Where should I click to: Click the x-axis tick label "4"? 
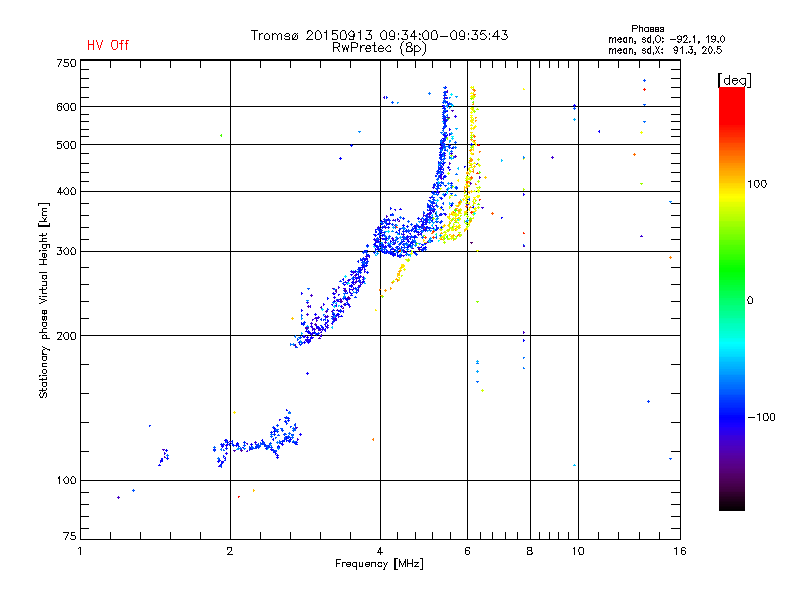click(380, 551)
